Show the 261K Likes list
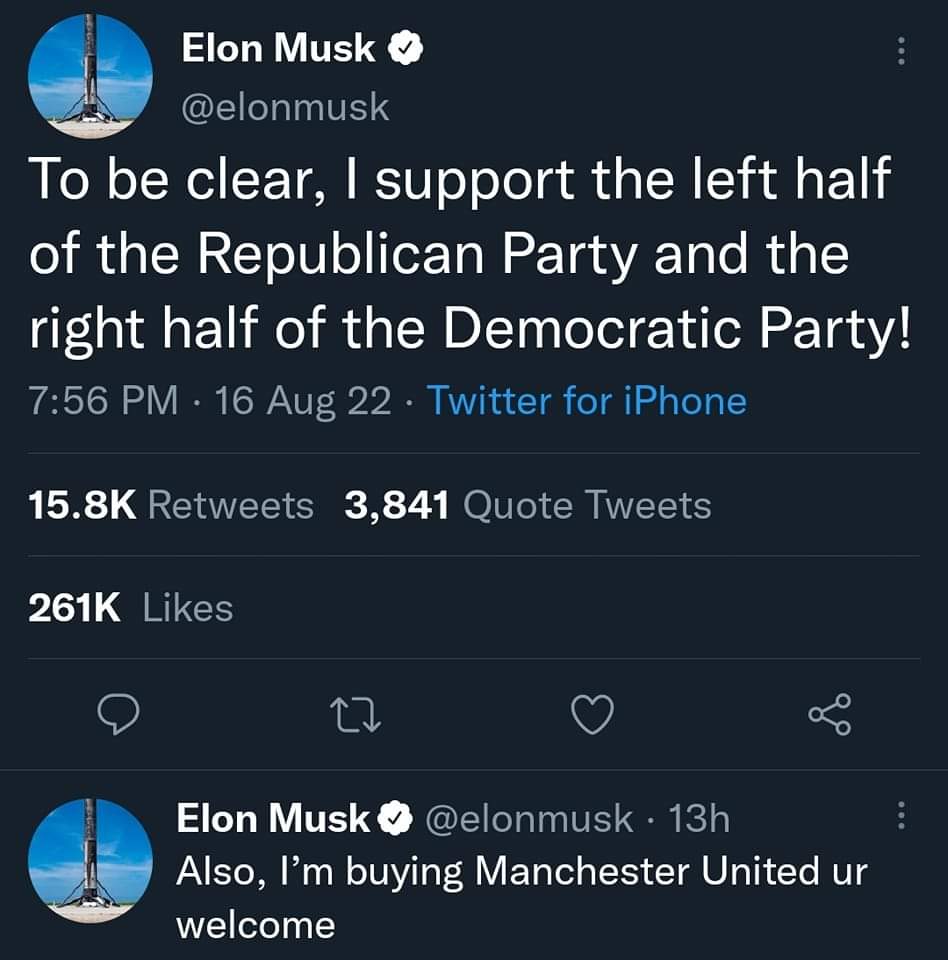Viewport: 948px width, 960px height. [x=130, y=607]
